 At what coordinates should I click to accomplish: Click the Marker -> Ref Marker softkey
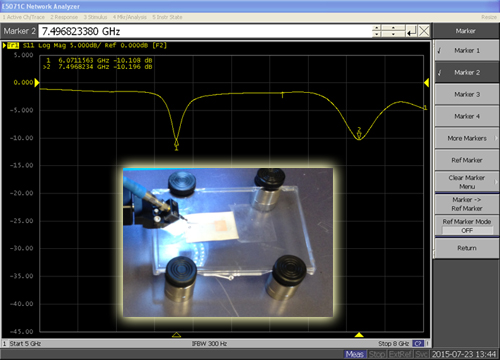[x=467, y=204]
